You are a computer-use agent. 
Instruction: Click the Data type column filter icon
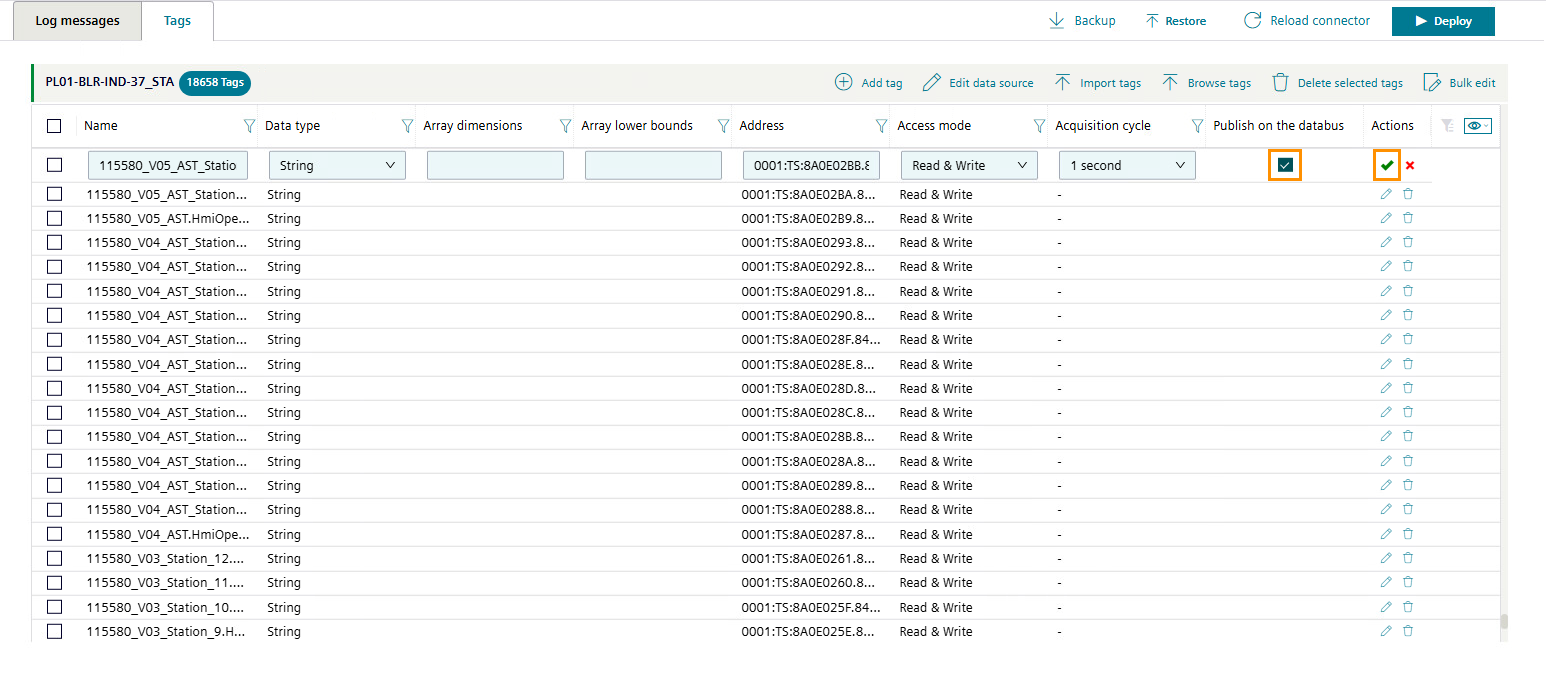click(x=407, y=126)
